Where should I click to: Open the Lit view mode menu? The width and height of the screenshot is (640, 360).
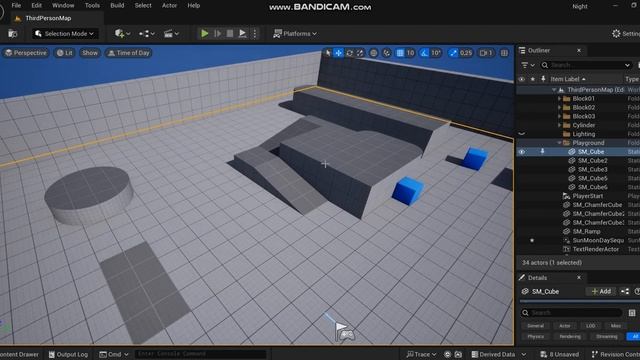[64, 53]
